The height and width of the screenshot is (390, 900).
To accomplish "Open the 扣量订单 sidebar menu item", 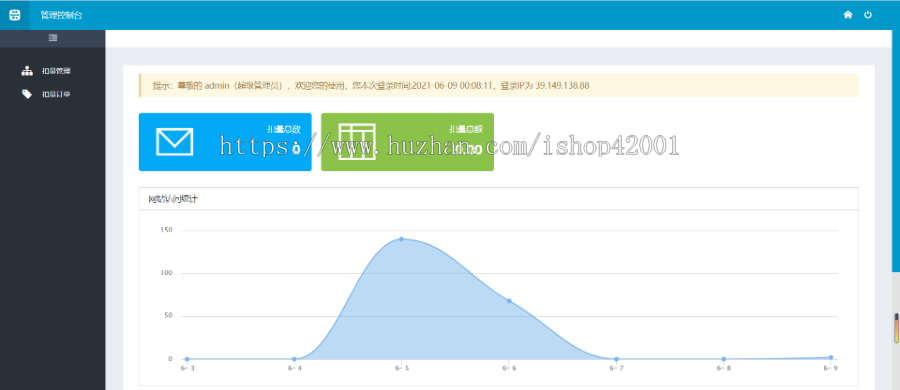I will tap(56, 94).
